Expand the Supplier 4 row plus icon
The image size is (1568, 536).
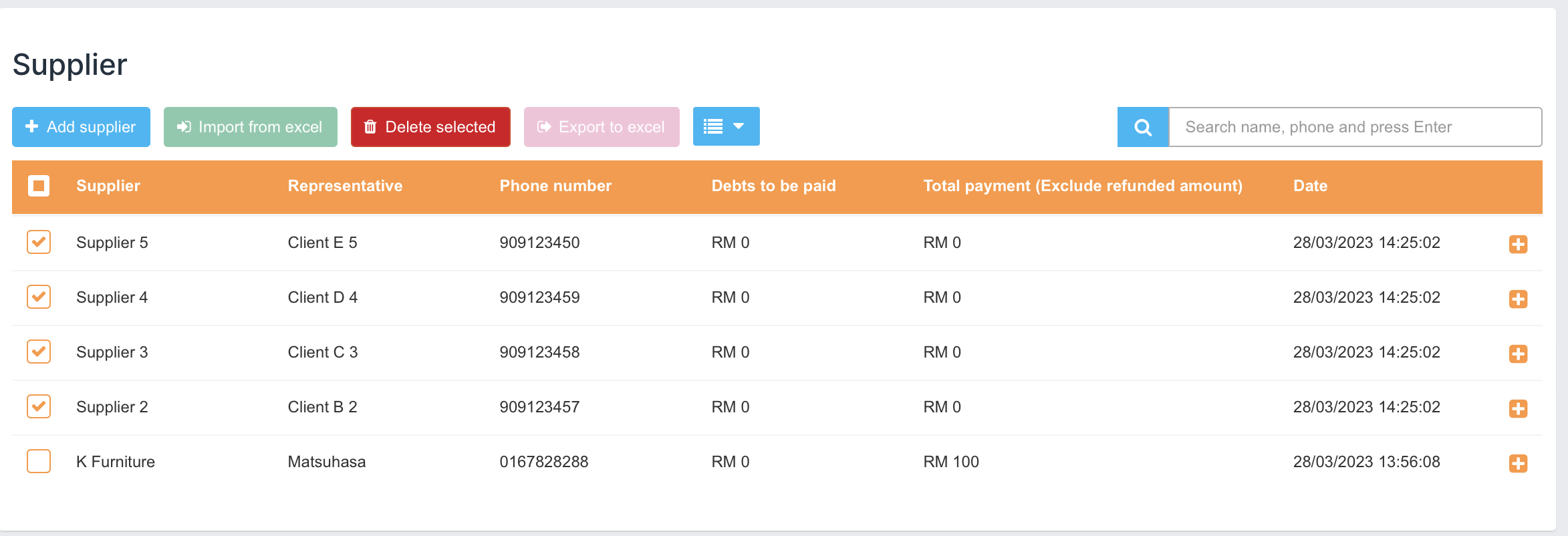(1518, 299)
